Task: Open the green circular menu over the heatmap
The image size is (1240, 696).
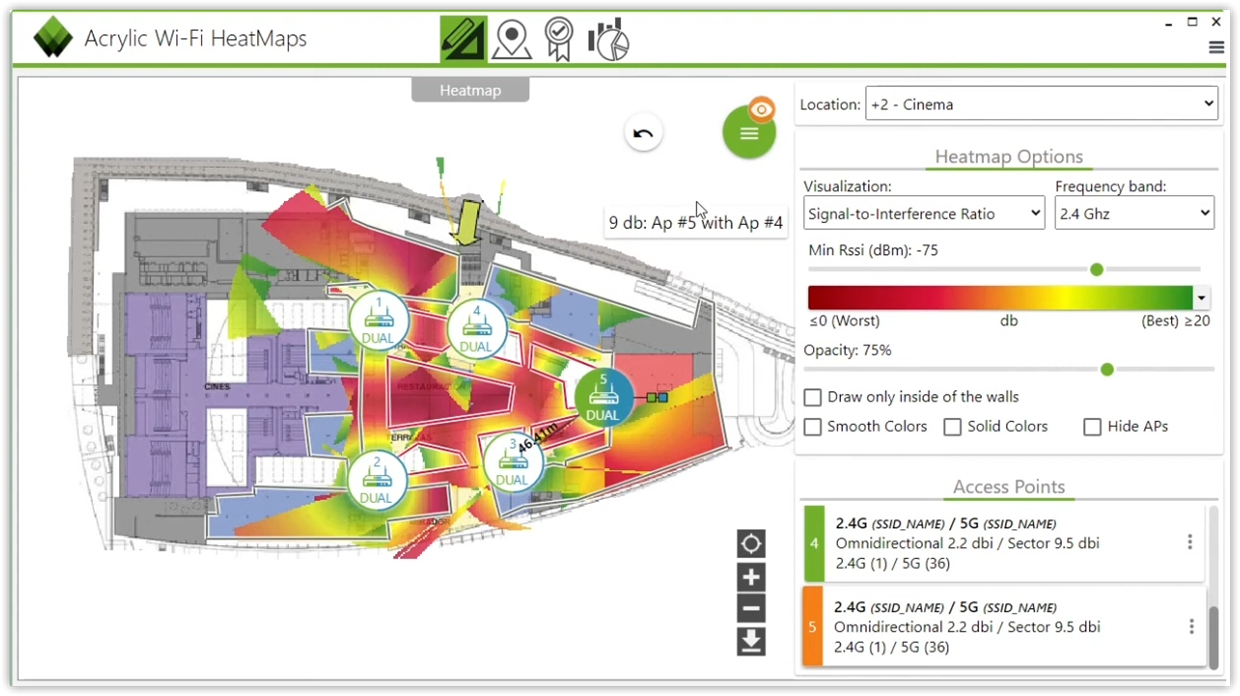Action: (749, 132)
